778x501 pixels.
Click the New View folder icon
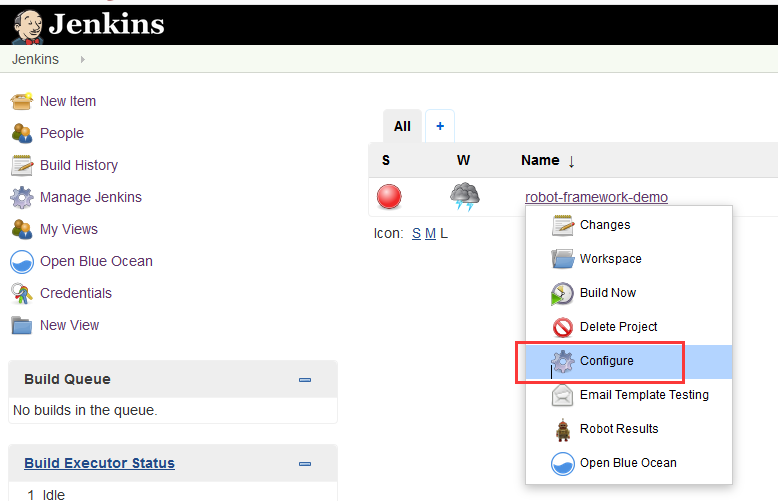(x=22, y=325)
